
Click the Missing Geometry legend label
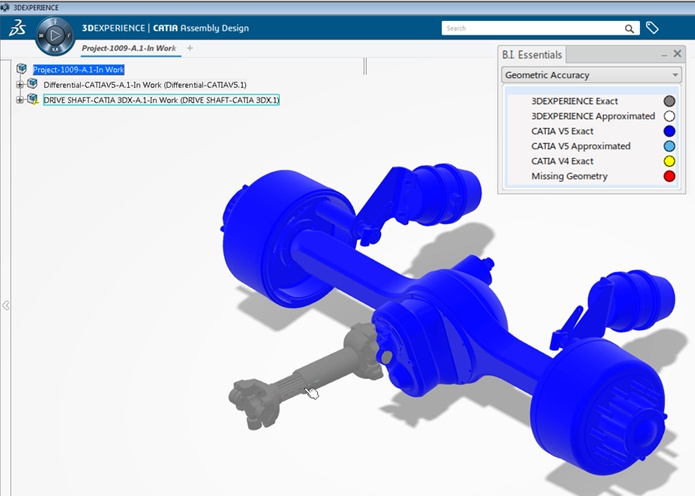[x=569, y=176]
